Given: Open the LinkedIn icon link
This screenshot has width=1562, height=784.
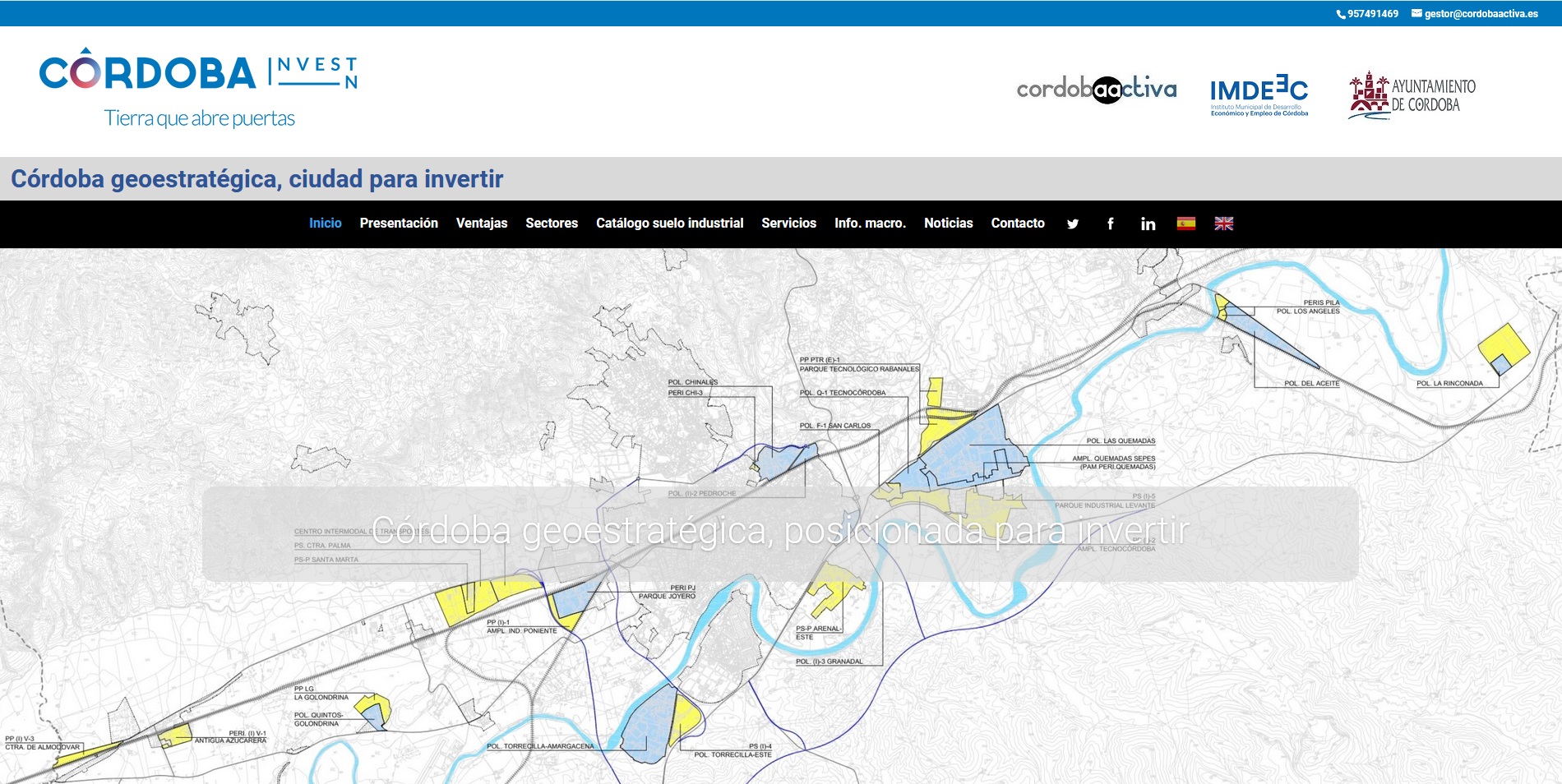Looking at the screenshot, I should (x=1148, y=224).
